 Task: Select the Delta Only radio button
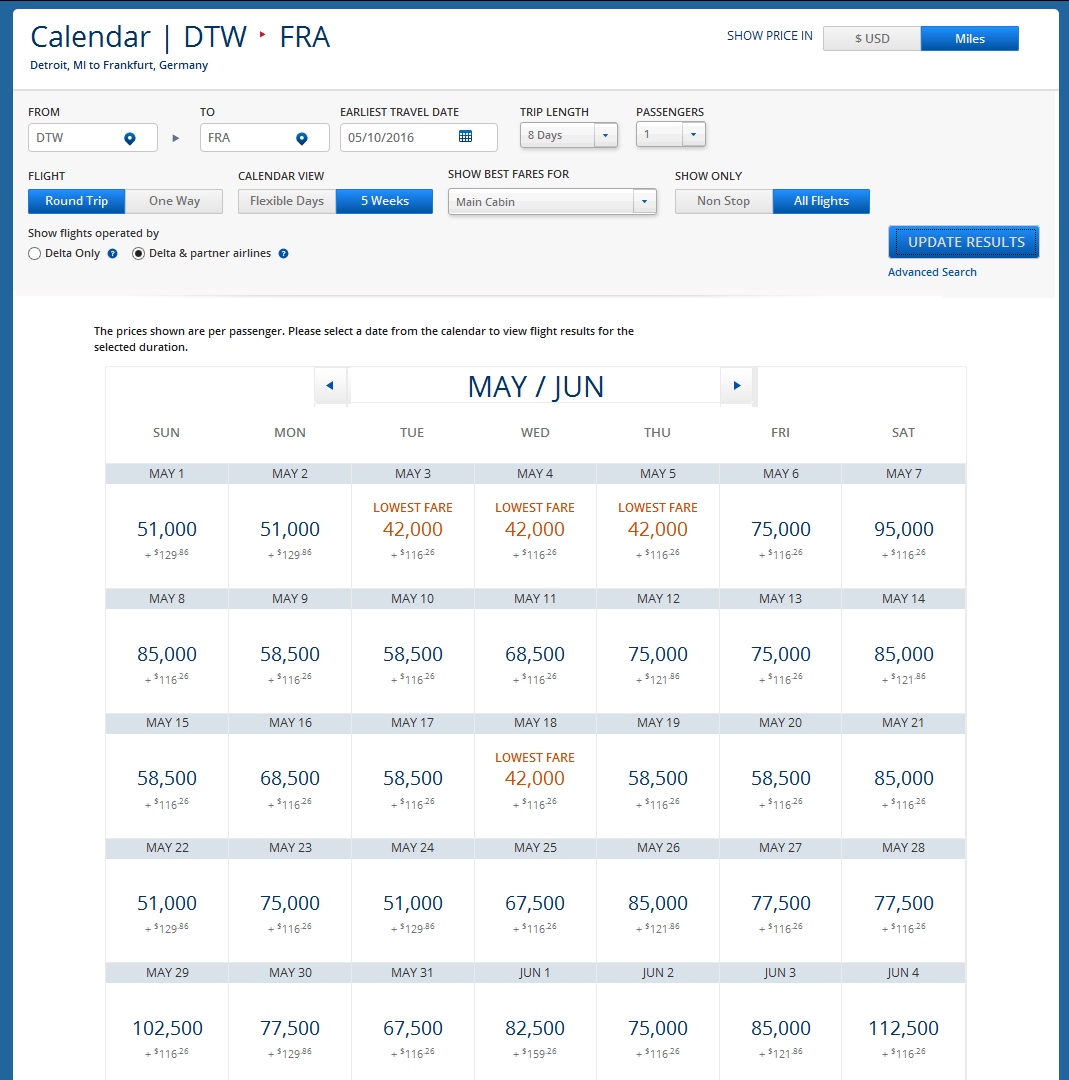click(x=36, y=254)
